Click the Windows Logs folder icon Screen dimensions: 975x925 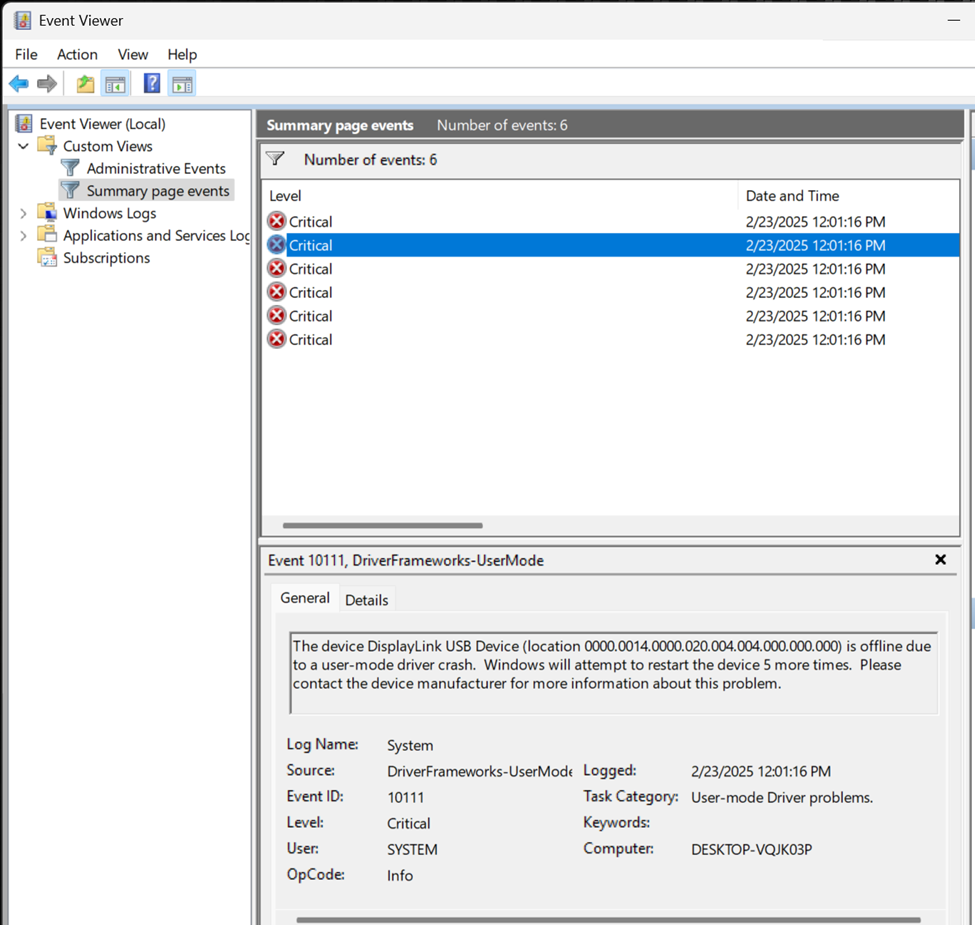[x=47, y=213]
